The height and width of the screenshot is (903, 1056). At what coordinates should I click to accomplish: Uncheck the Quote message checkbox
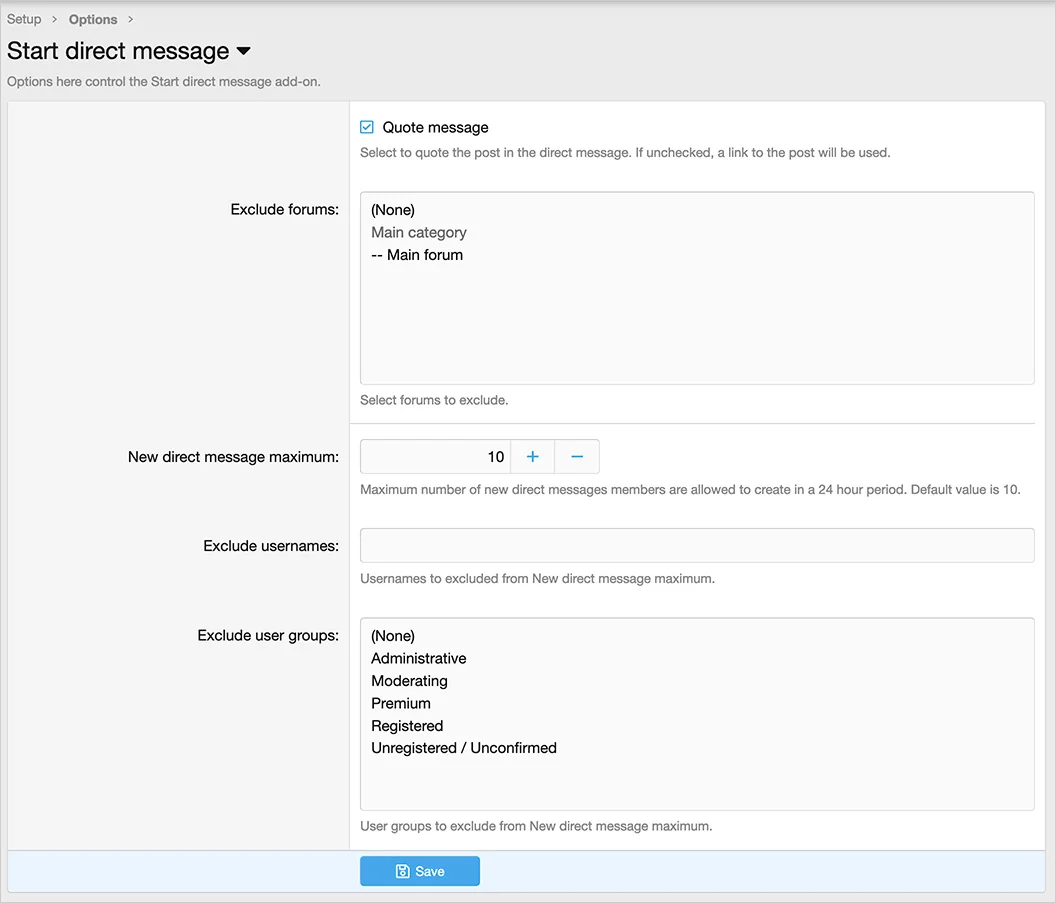pos(367,128)
